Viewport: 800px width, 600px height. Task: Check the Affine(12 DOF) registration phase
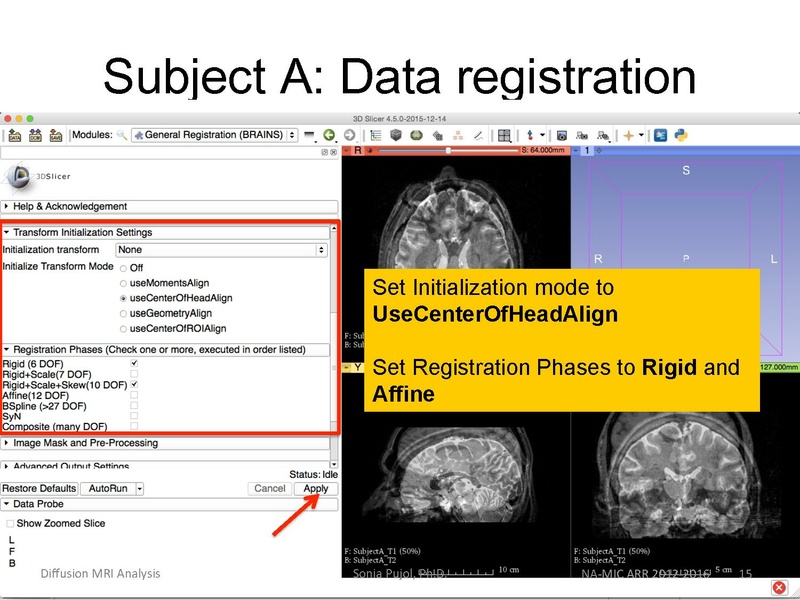pos(136,397)
